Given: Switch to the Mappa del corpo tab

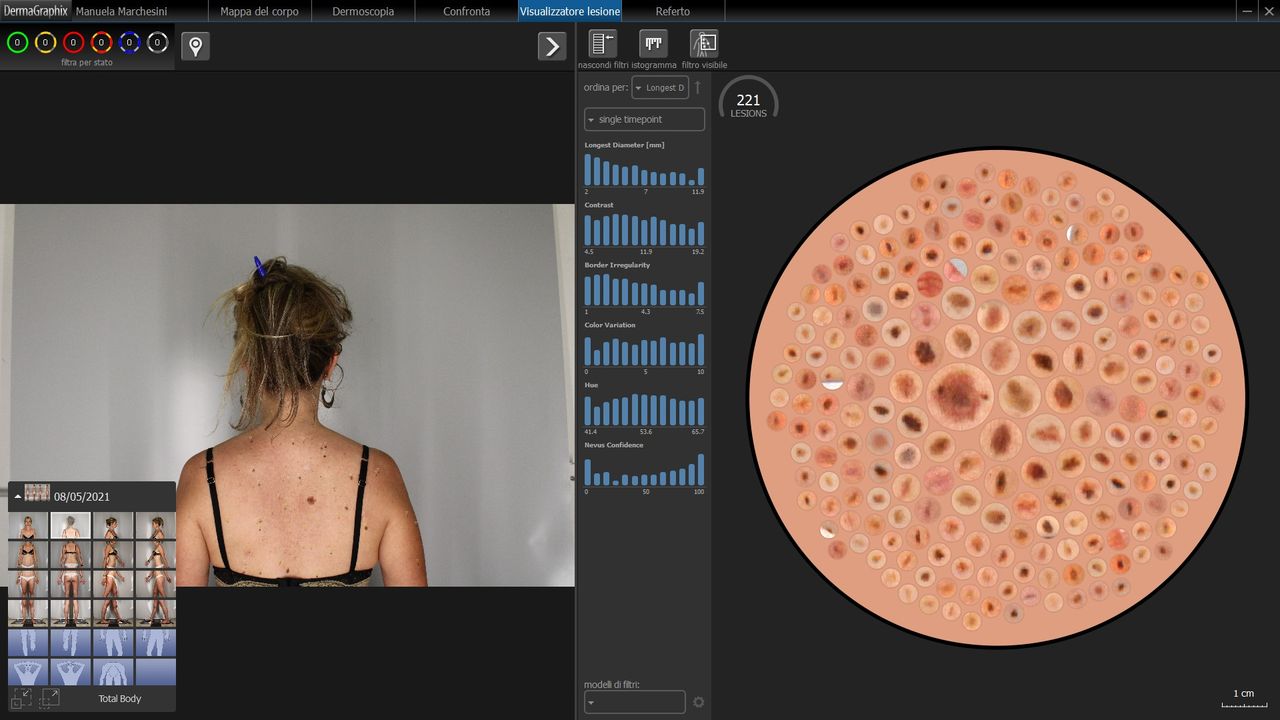Looking at the screenshot, I should [259, 11].
